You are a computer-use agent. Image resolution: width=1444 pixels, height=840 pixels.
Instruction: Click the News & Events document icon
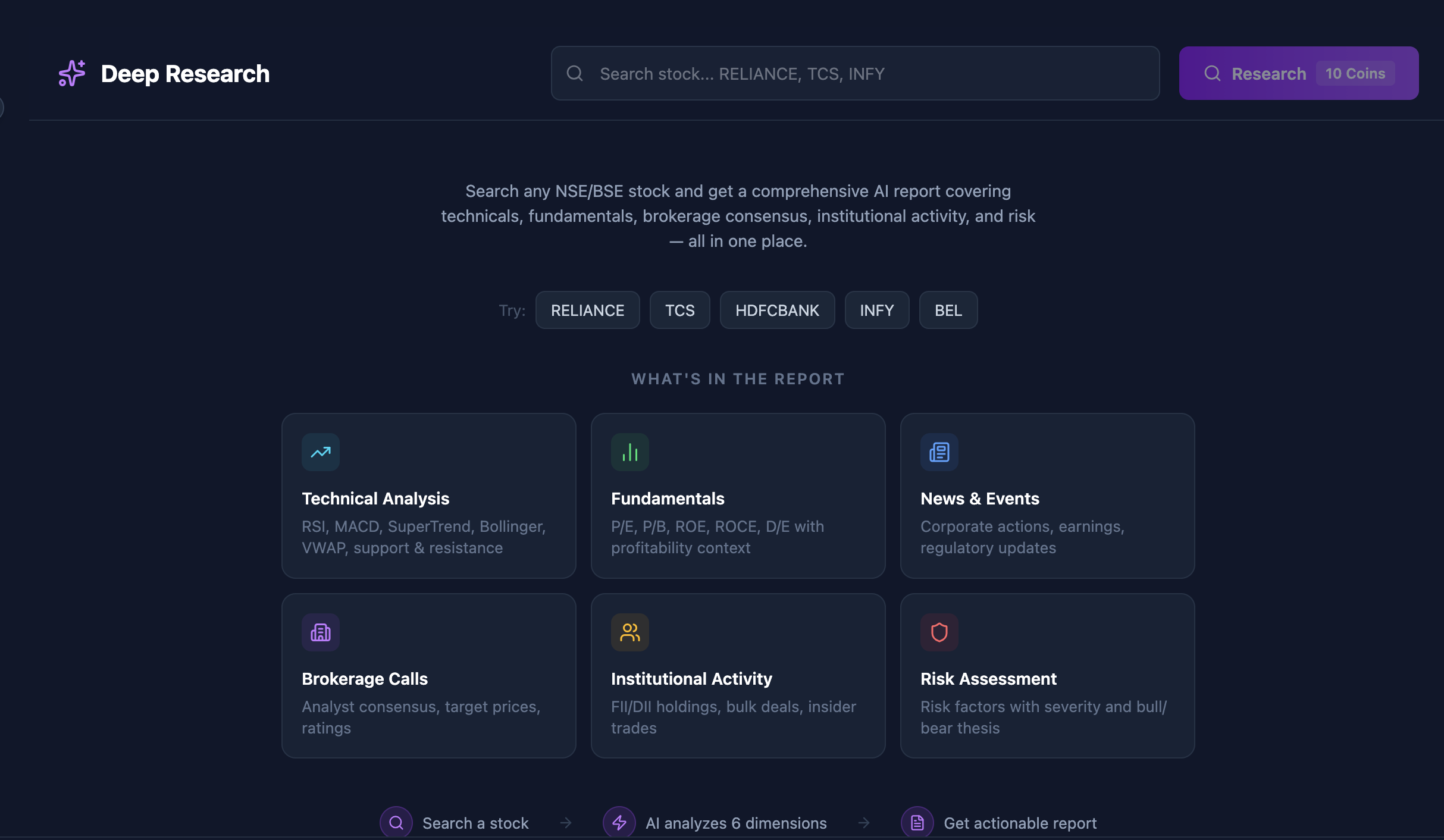coord(938,452)
